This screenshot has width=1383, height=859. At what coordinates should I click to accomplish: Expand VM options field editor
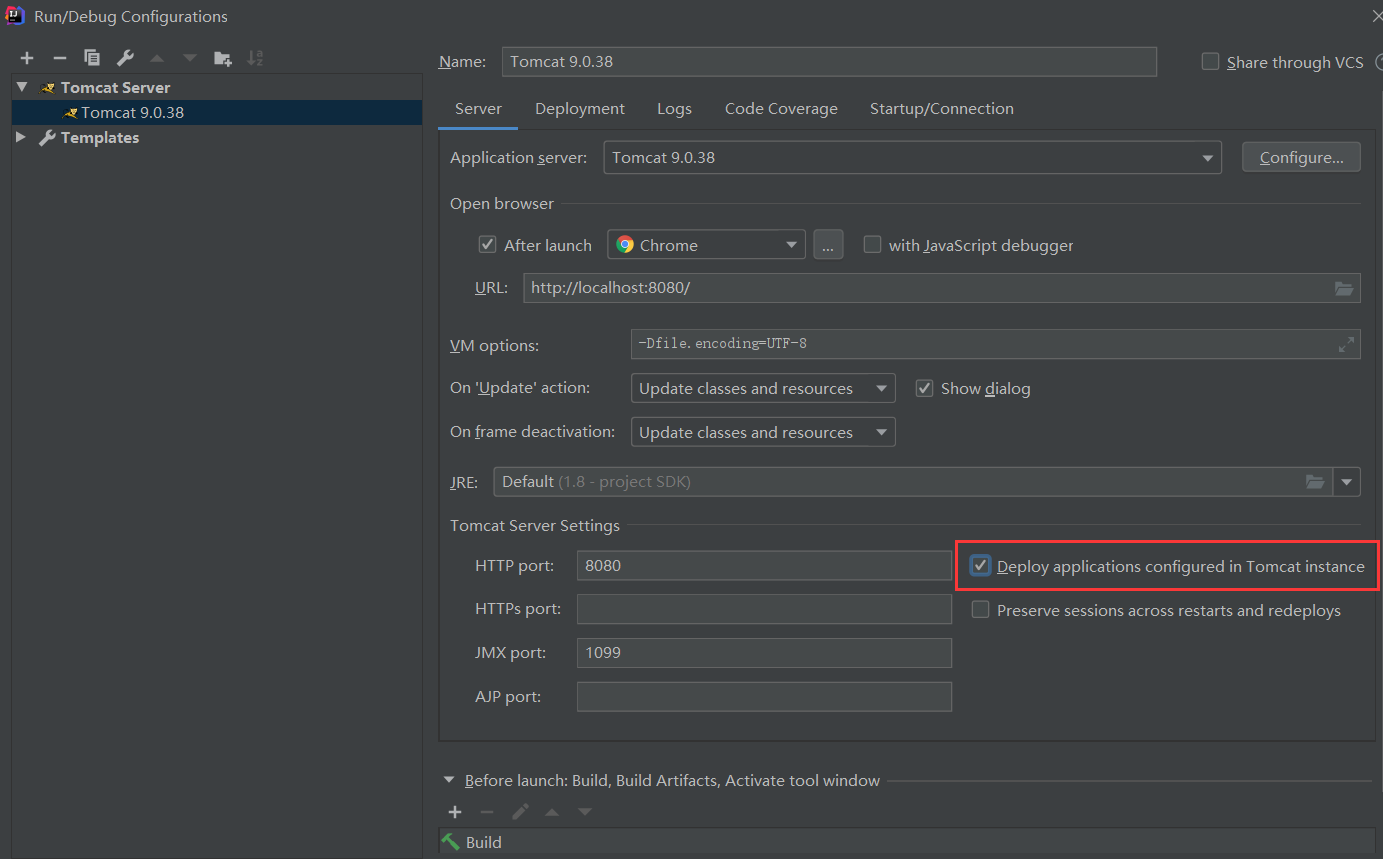[x=1346, y=344]
